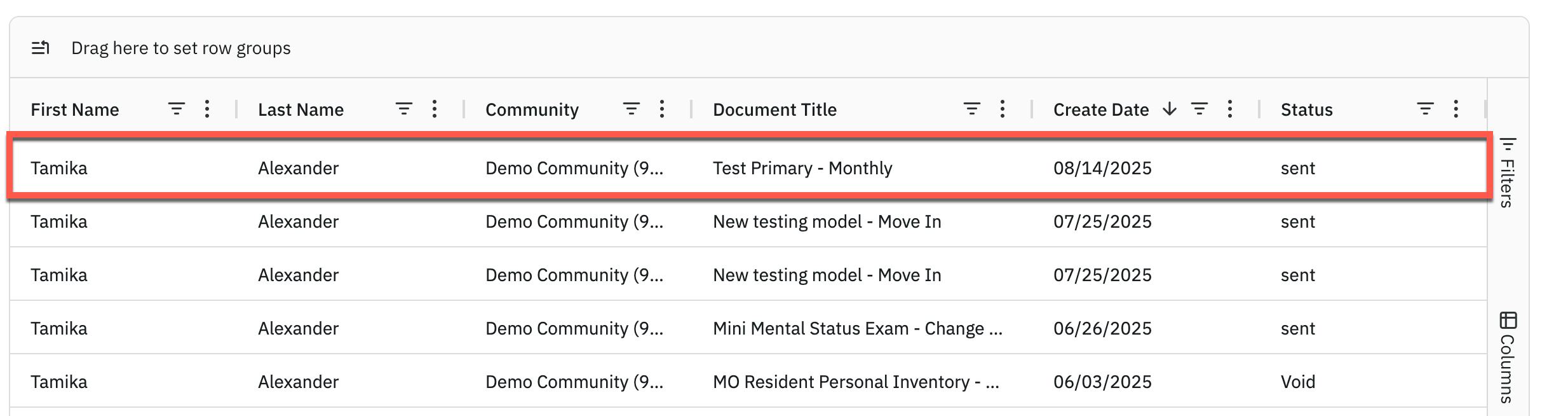Open filter icon for Community column
Viewport: 1568px width, 416px height.
631,109
